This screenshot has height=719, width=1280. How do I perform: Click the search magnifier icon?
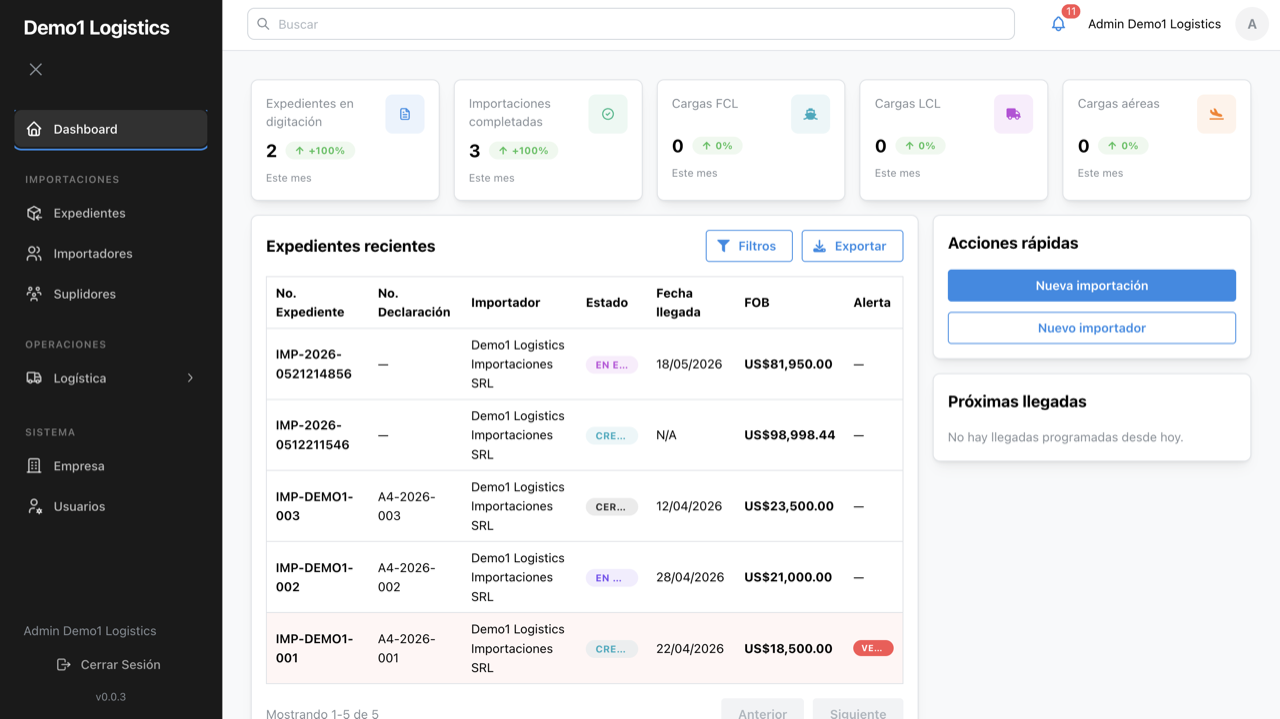click(x=263, y=24)
